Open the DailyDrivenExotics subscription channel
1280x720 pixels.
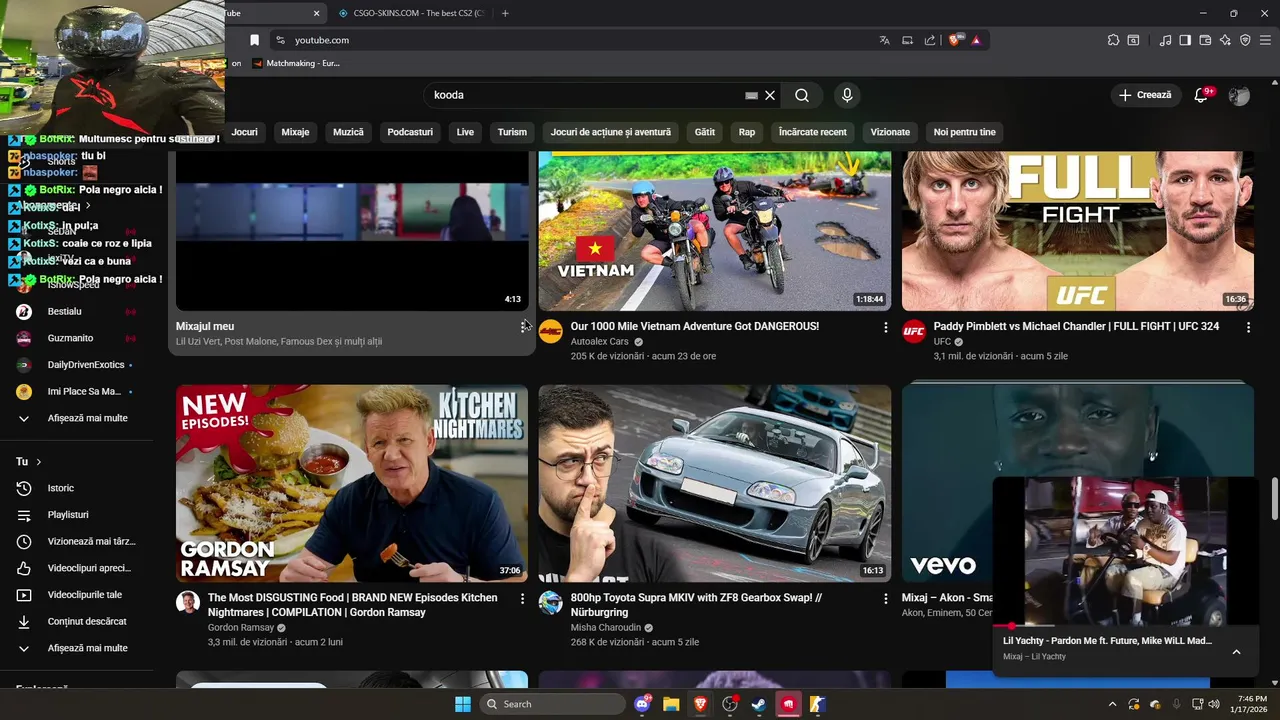tap(77, 365)
